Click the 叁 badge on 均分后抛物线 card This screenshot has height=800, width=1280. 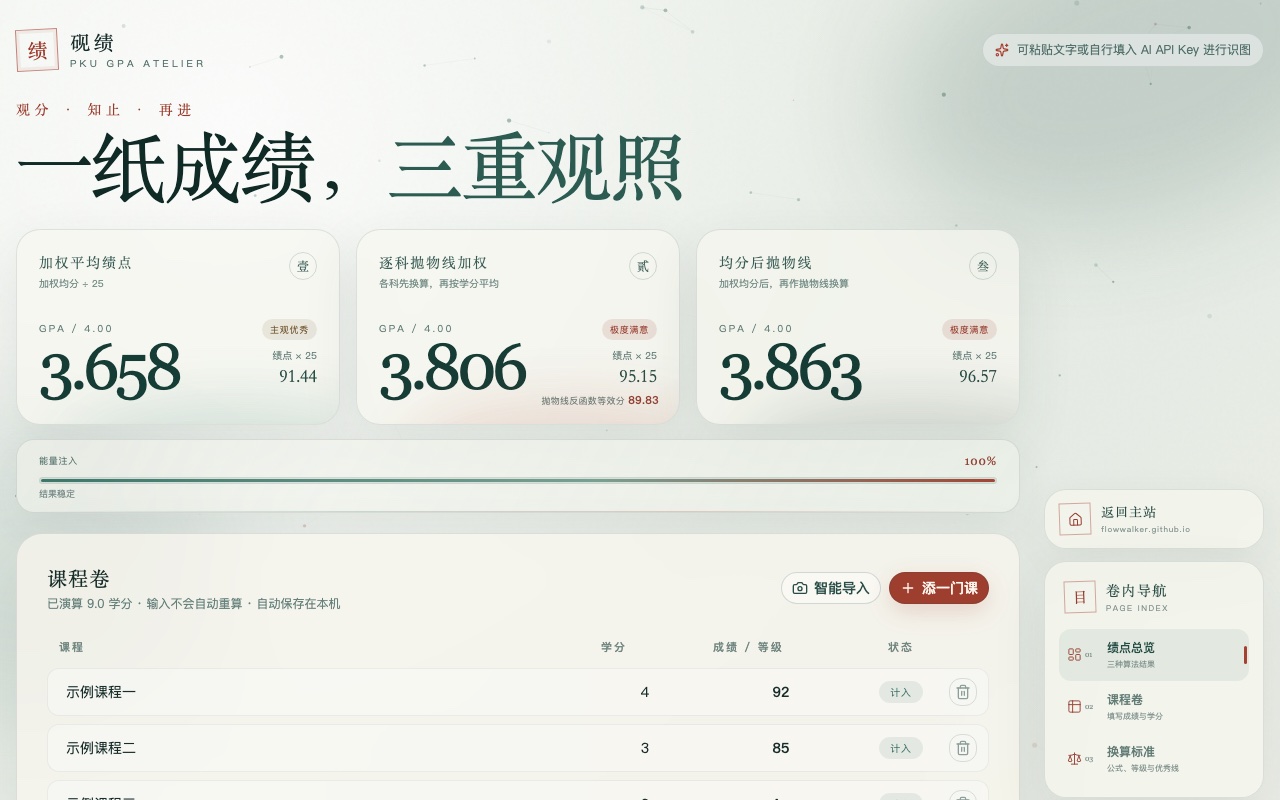pyautogui.click(x=983, y=266)
